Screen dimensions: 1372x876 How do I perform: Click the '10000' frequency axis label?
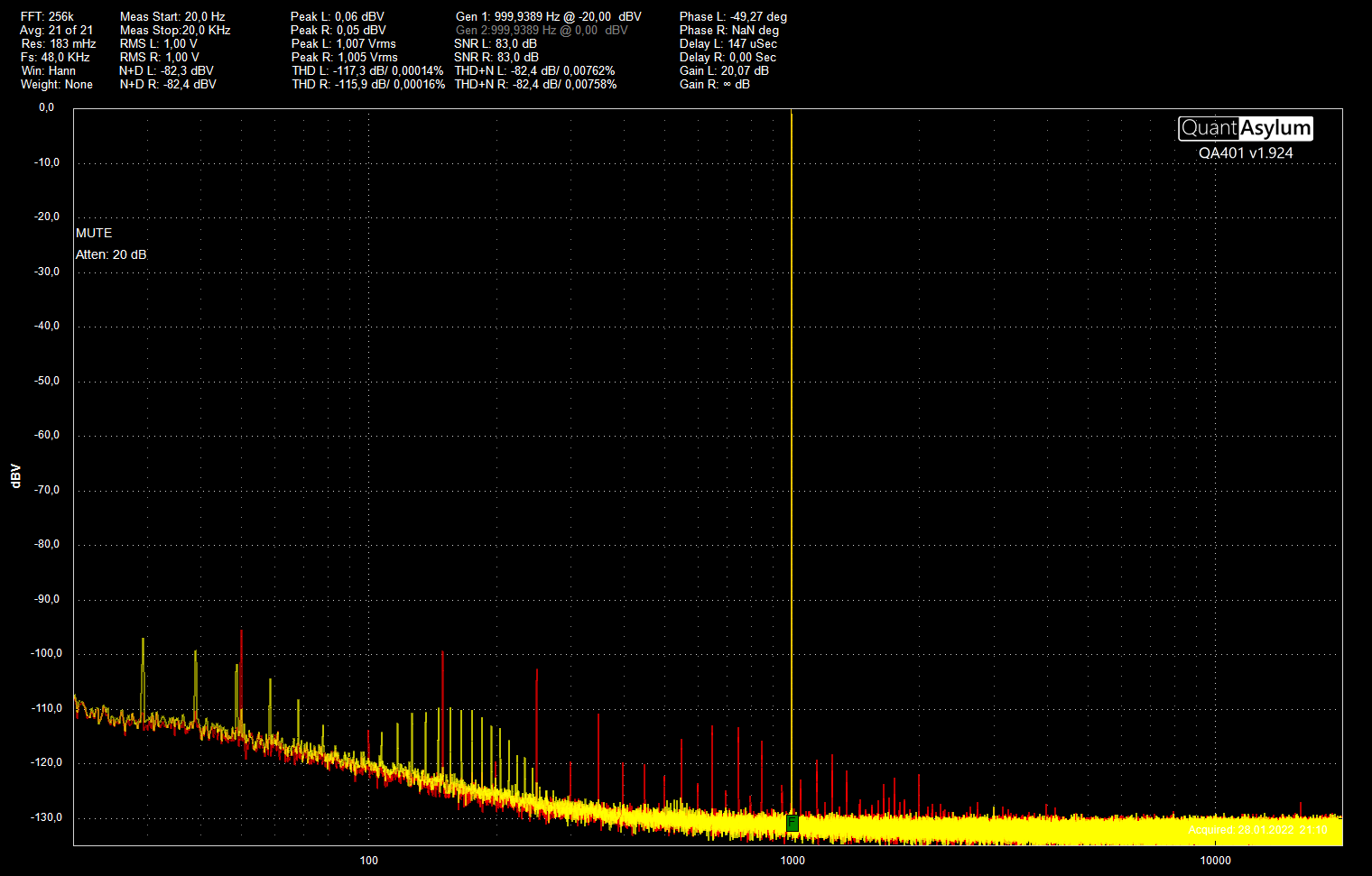coord(1216,861)
